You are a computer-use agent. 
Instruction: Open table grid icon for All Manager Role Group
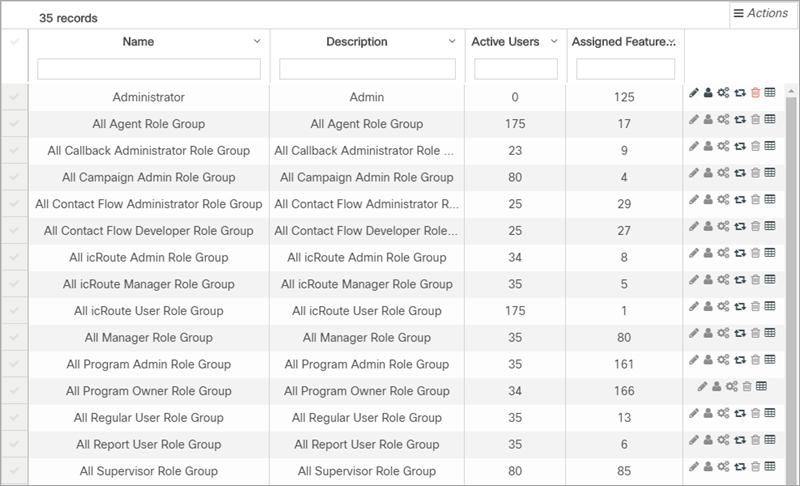point(770,333)
